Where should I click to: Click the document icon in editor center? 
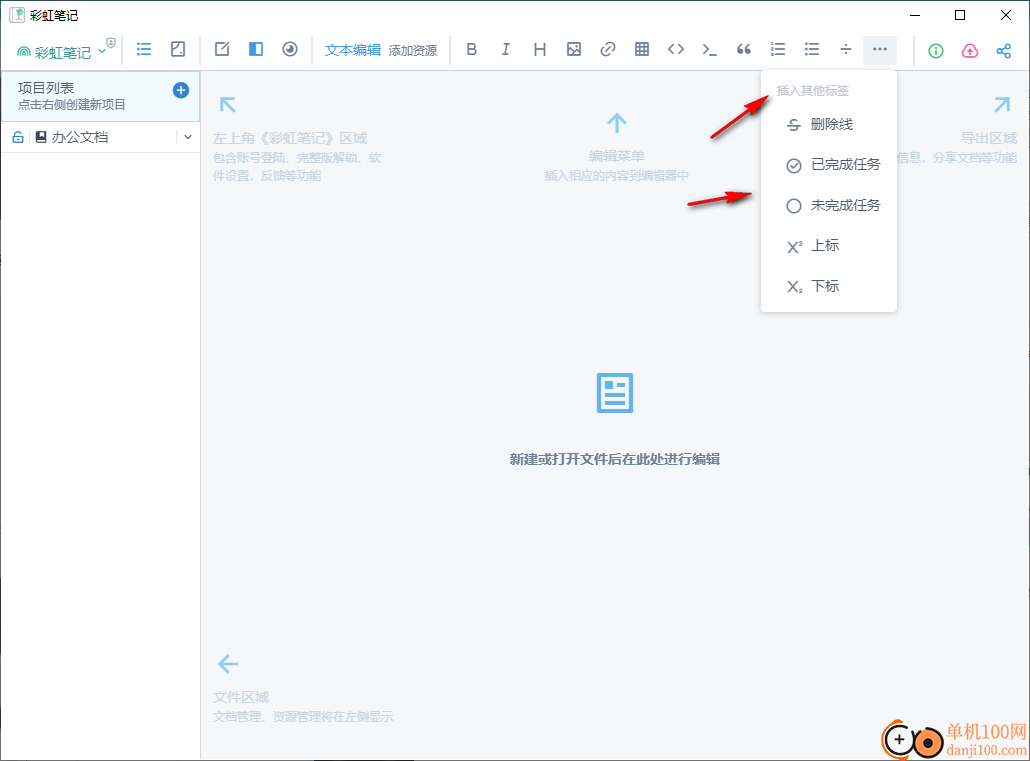pyautogui.click(x=615, y=393)
